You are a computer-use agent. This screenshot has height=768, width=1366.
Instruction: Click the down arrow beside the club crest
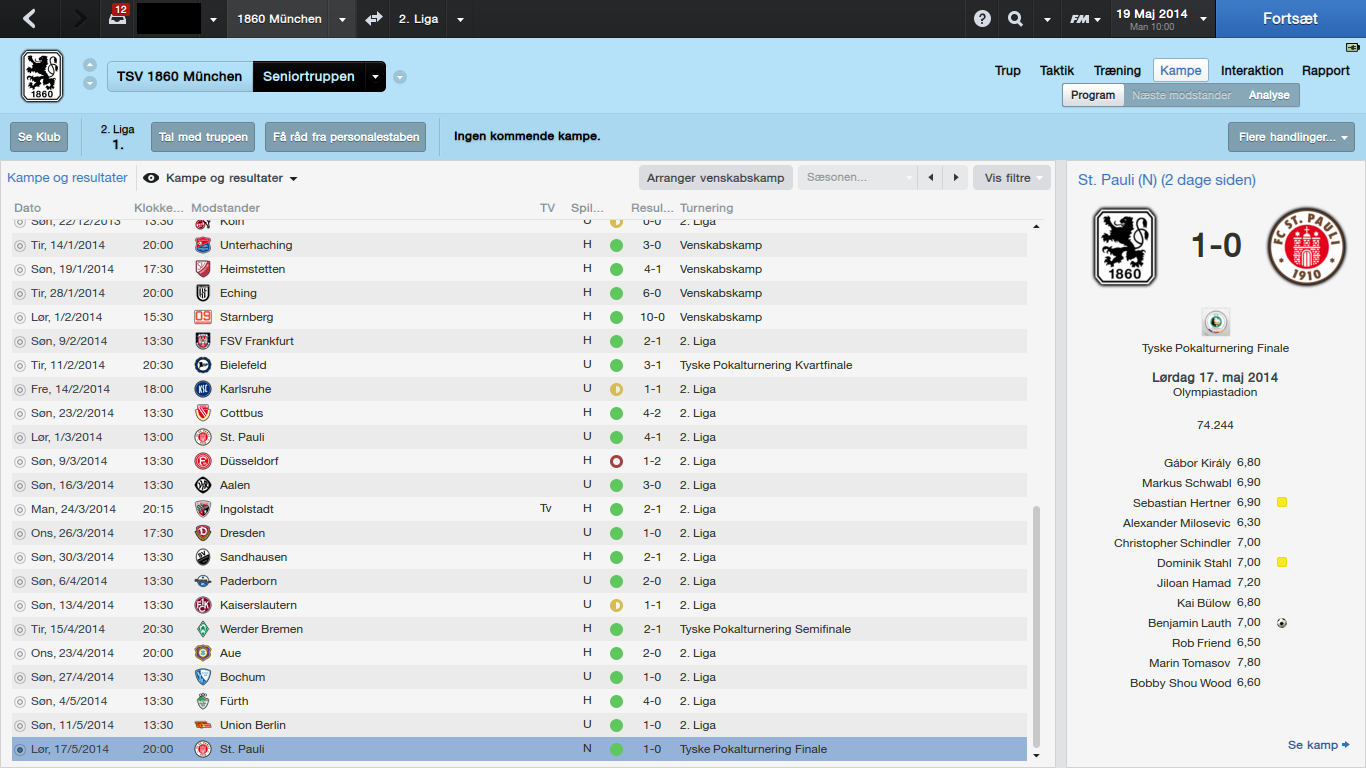point(90,84)
